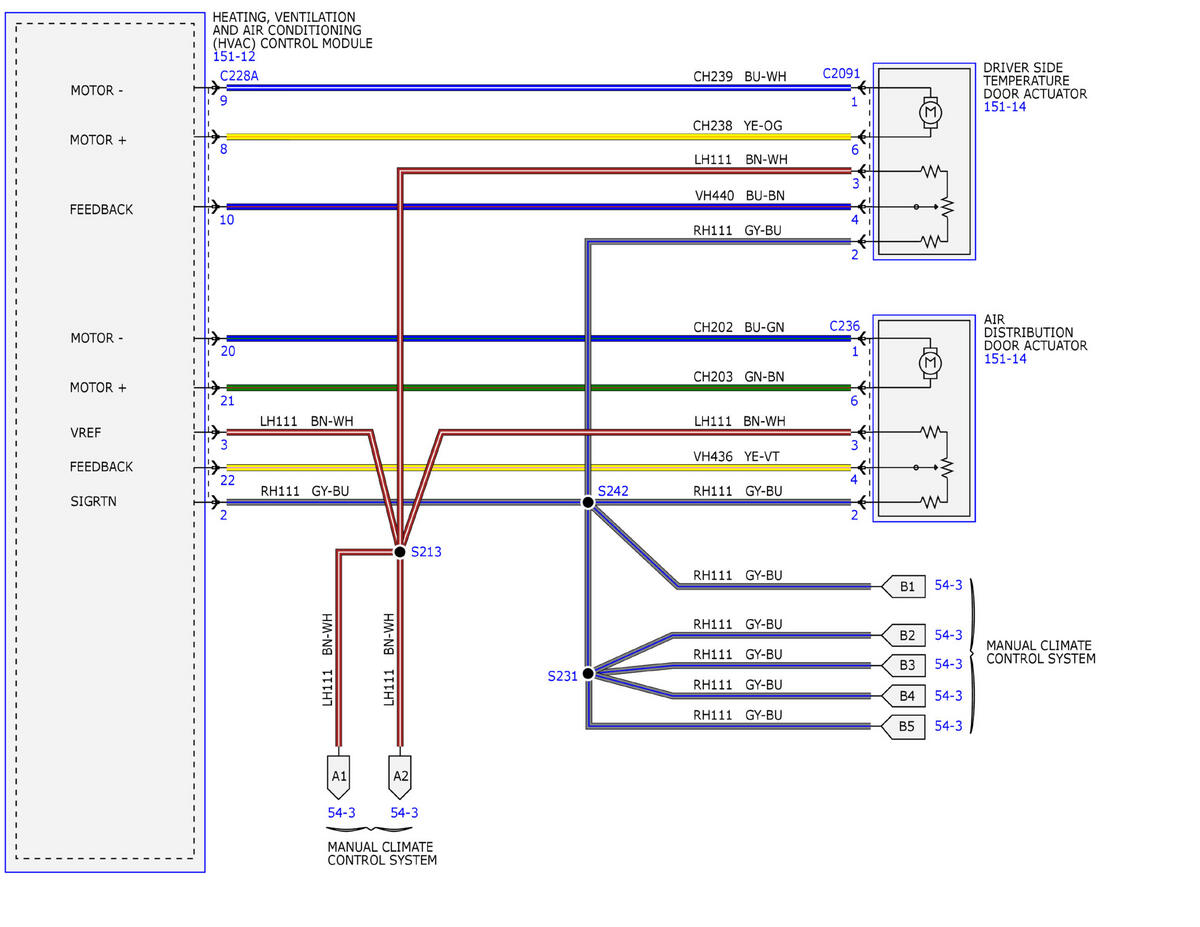
Task: Click the C2091 connector label
Action: coord(841,74)
